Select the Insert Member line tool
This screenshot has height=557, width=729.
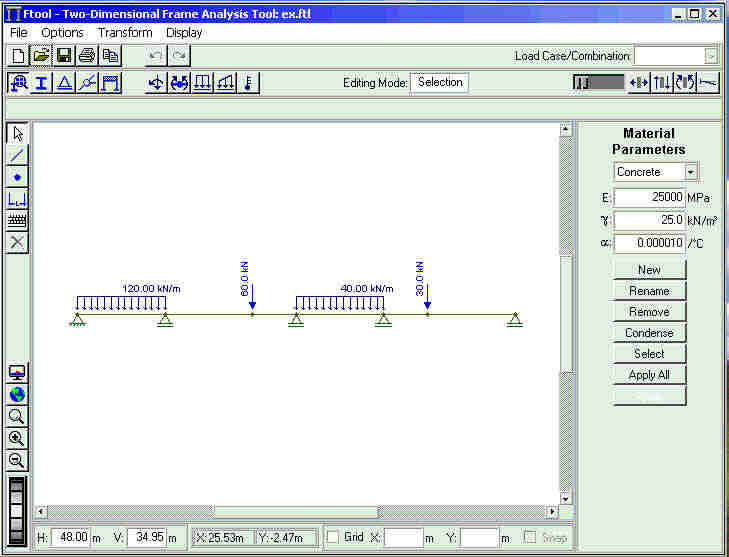(17, 155)
